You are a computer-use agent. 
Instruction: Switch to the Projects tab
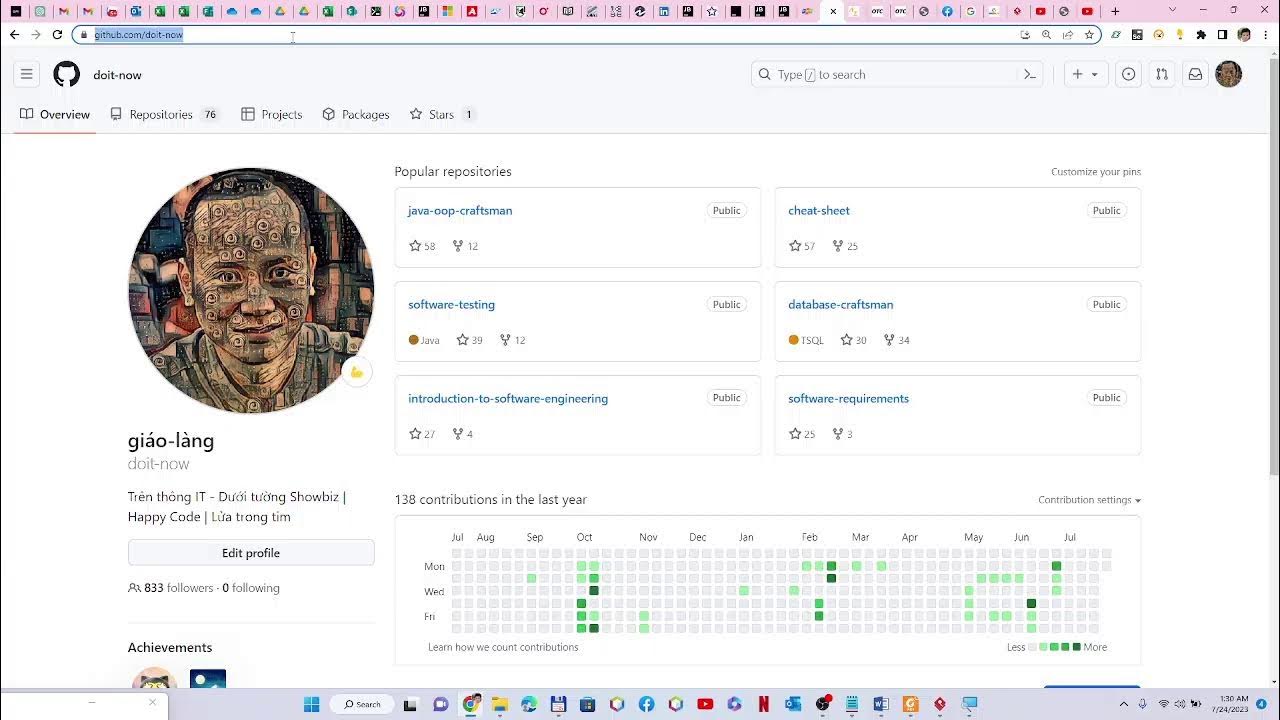click(271, 114)
